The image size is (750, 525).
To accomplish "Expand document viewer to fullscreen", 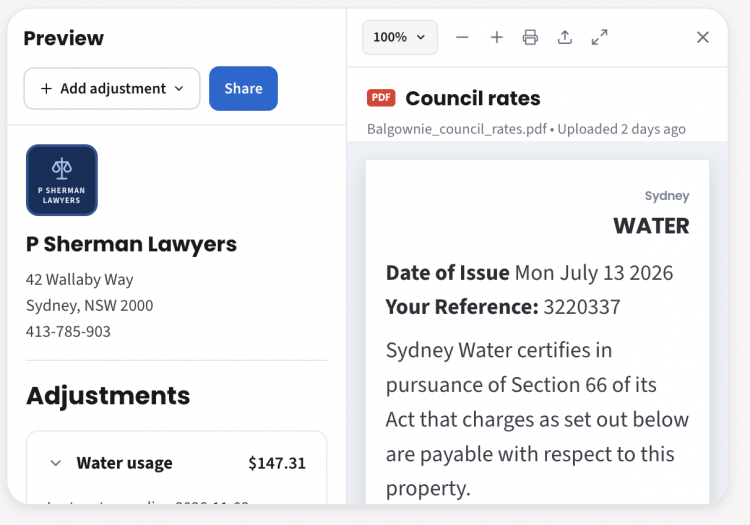I will pos(599,37).
